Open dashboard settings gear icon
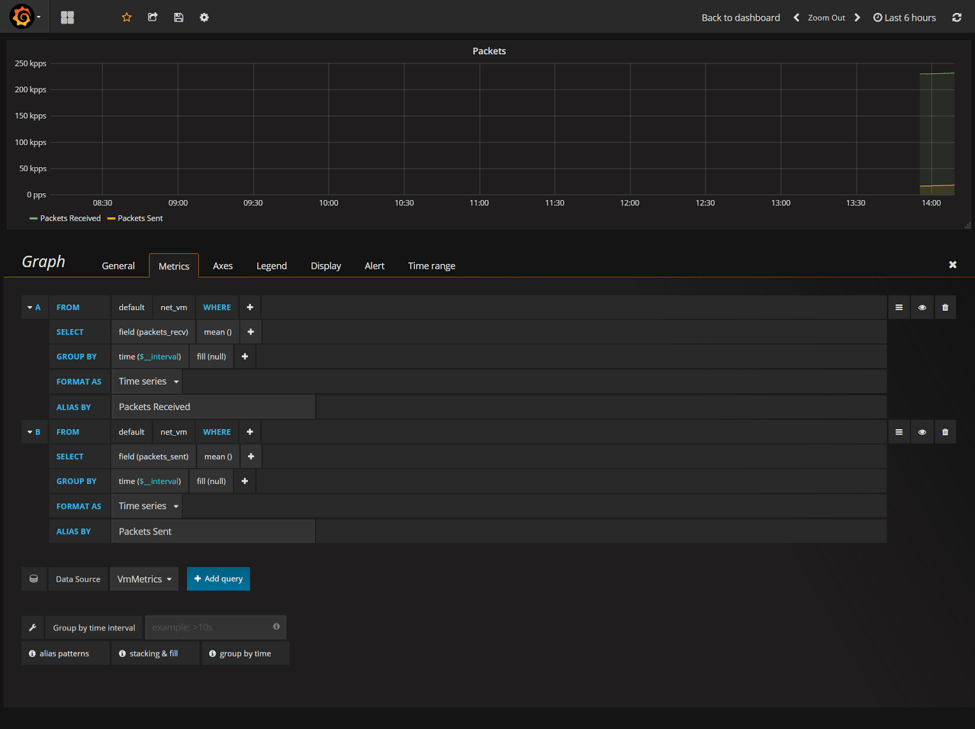The height and width of the screenshot is (729, 975). pos(204,17)
